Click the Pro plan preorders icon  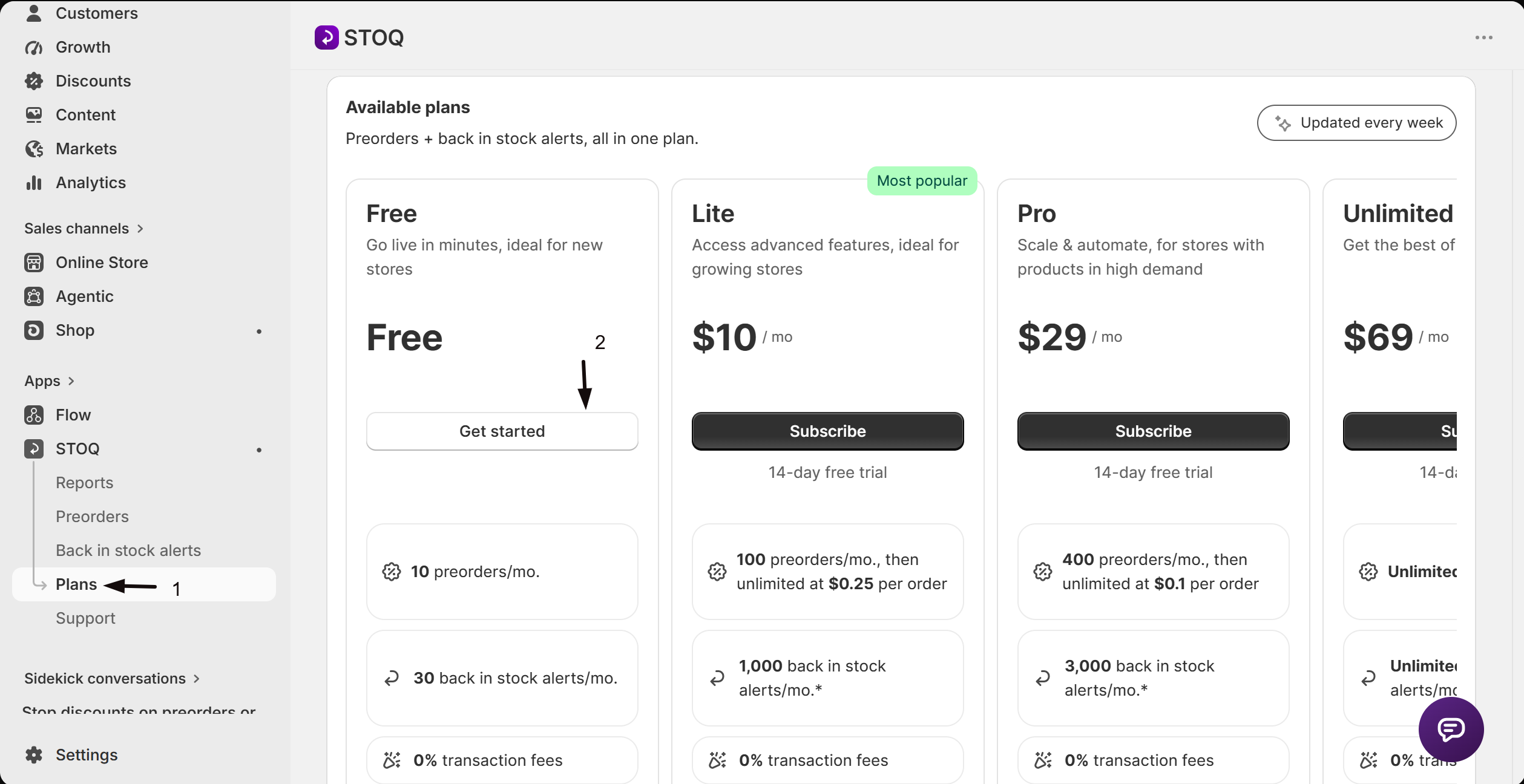click(x=1043, y=572)
